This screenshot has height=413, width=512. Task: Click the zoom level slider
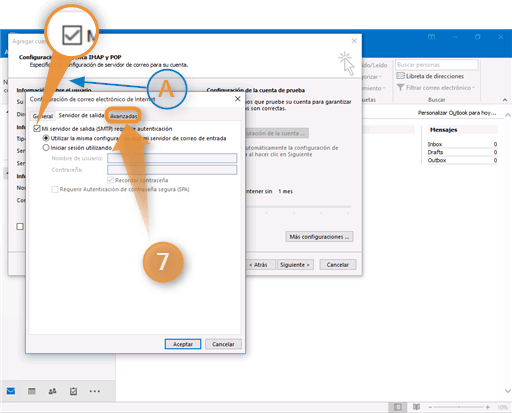coord(459,407)
